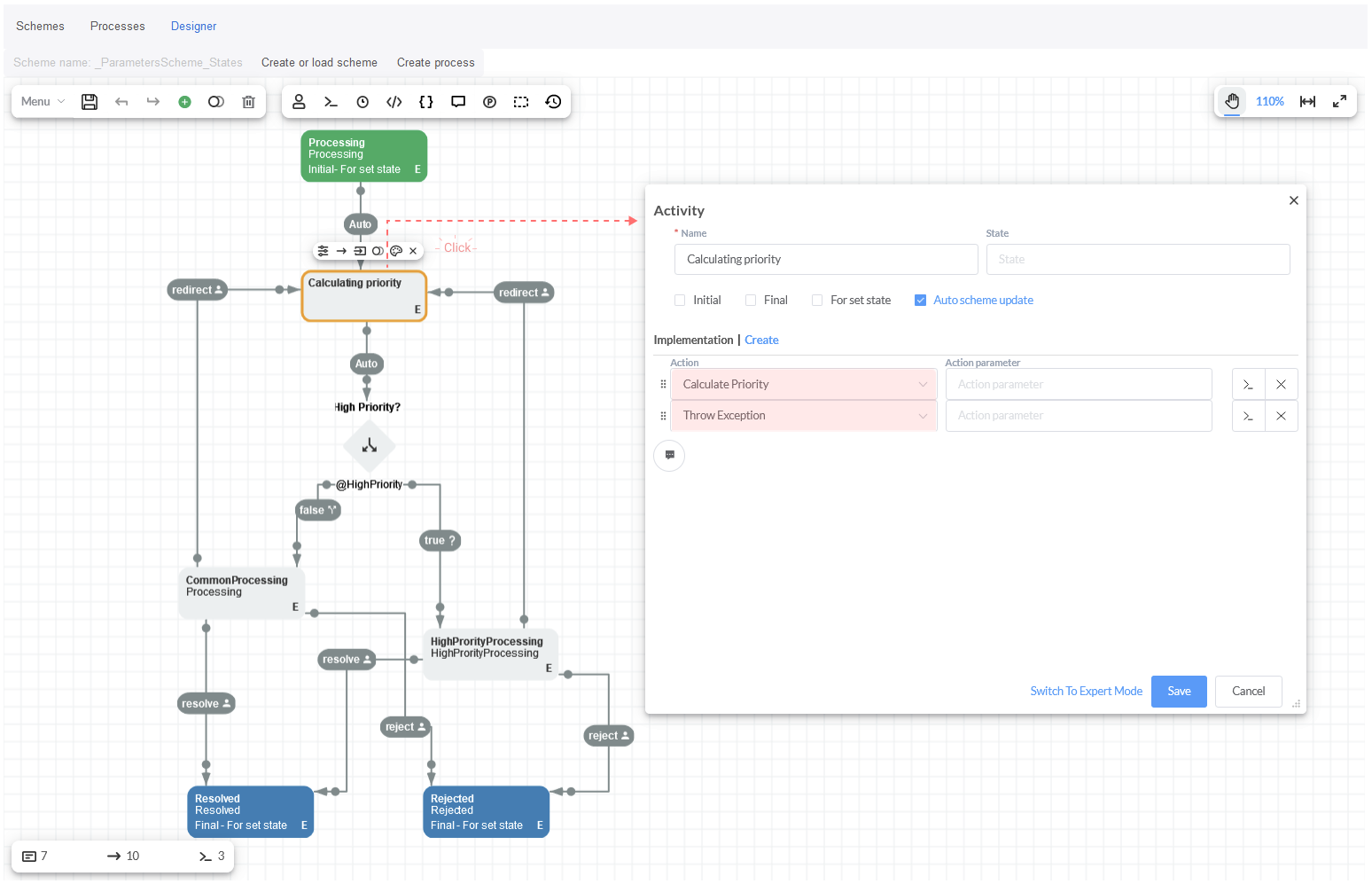Open the Commands tool (prompt icon)
The width and height of the screenshot is (1372, 892).
click(331, 102)
